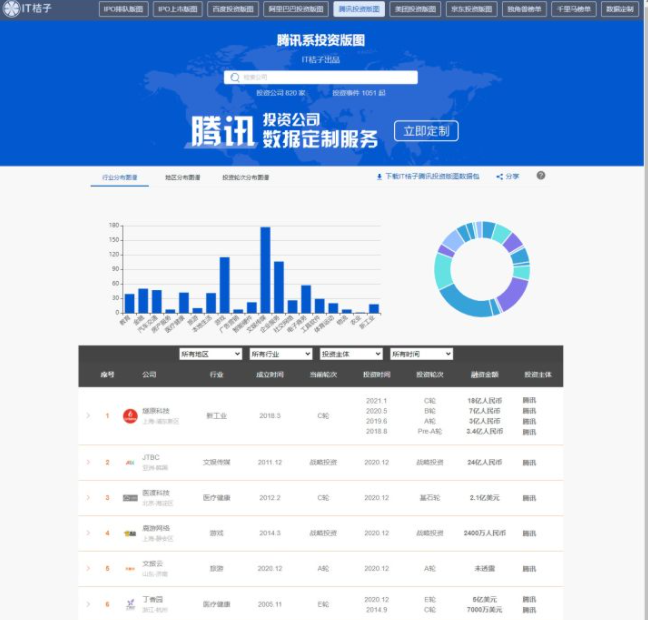Click the 游戏 bar near 120
This screenshot has width=648, height=620.
[x=224, y=285]
